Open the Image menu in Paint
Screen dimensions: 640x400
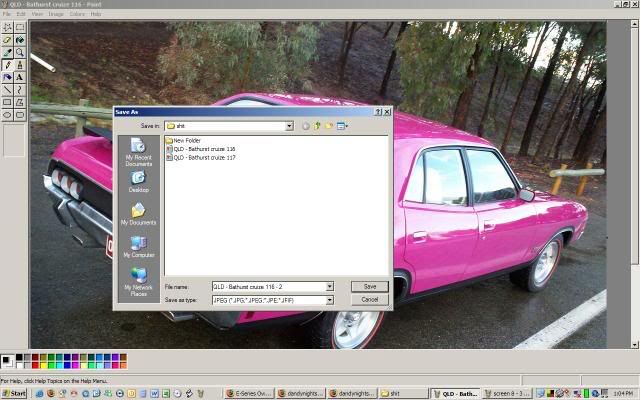point(56,14)
